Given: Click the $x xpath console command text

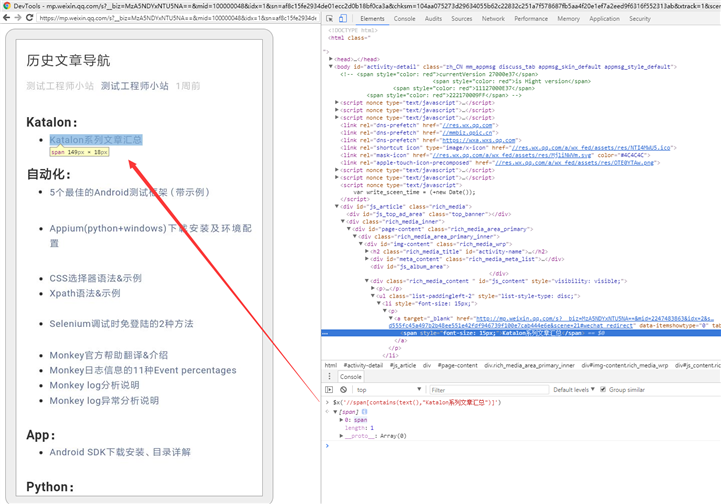Looking at the screenshot, I should (417, 402).
